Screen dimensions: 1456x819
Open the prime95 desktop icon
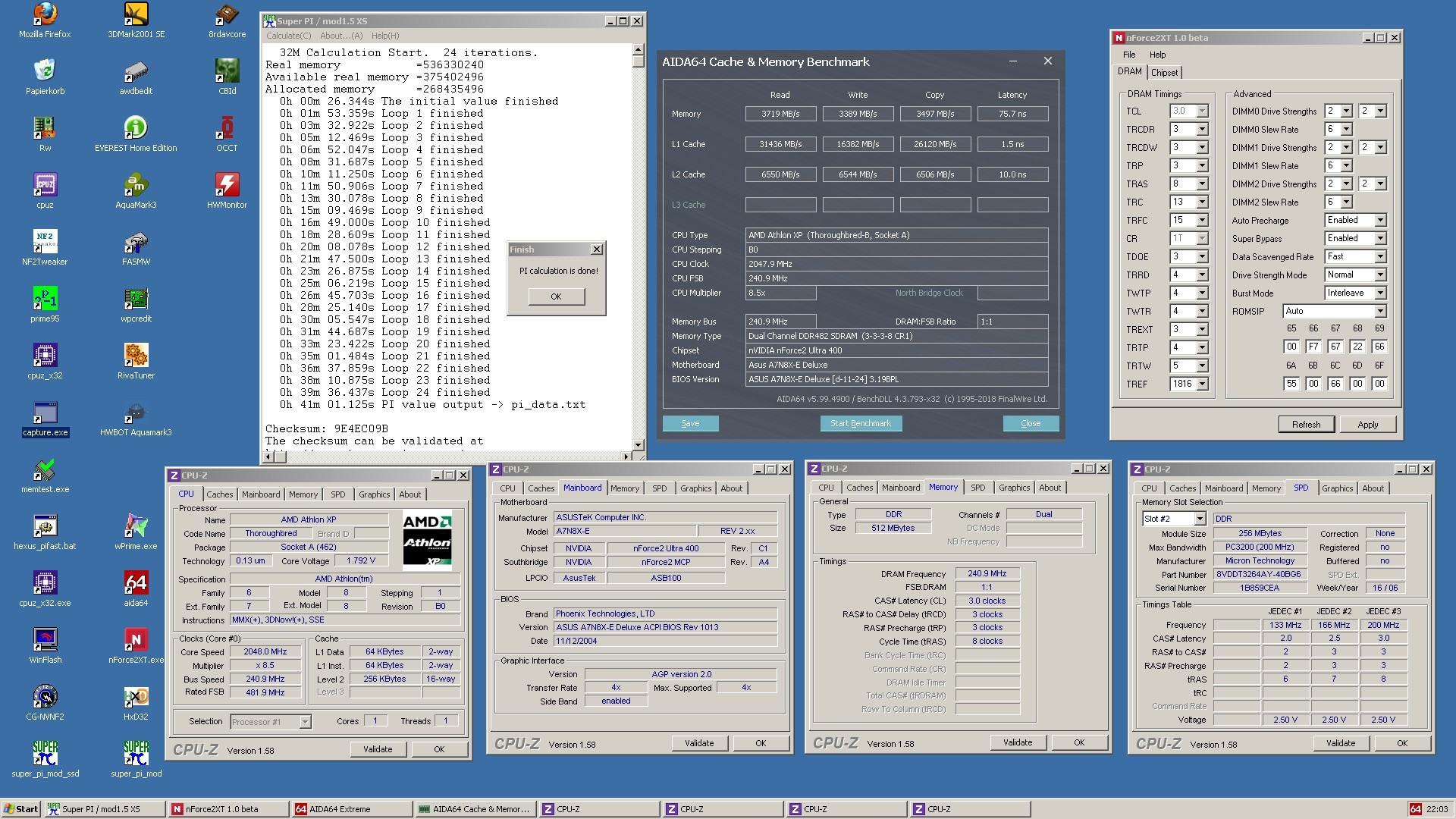click(45, 305)
